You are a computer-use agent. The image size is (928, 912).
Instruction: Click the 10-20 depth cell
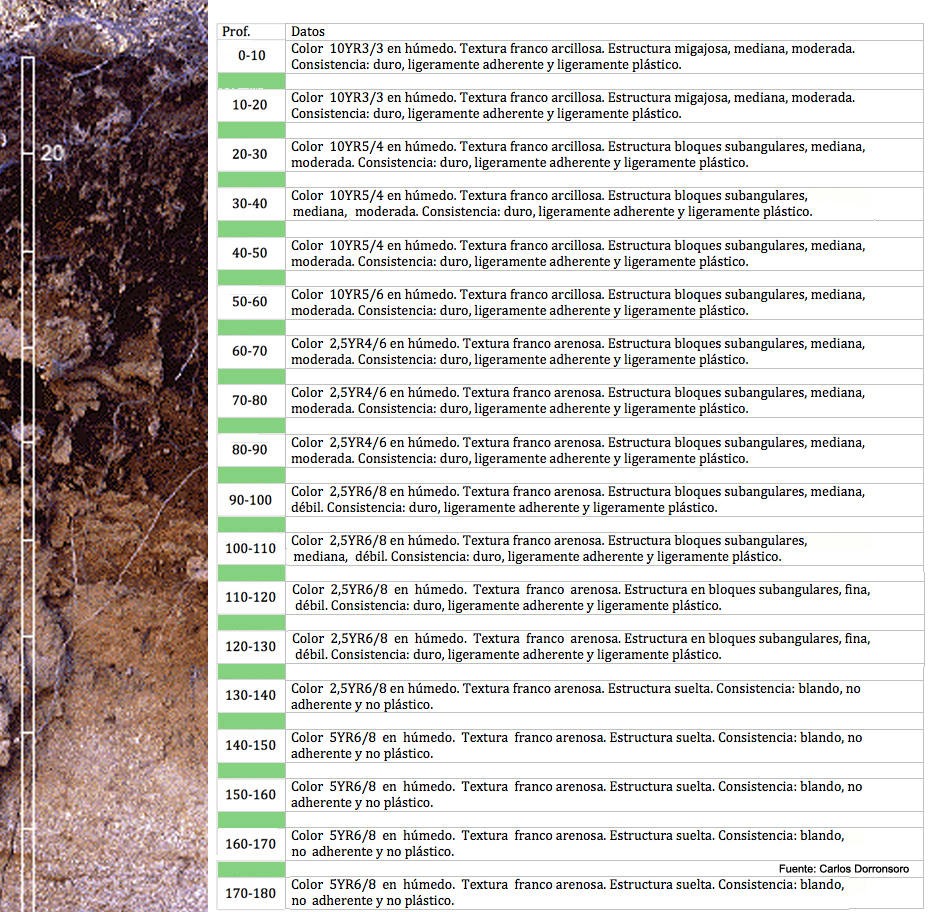(251, 105)
